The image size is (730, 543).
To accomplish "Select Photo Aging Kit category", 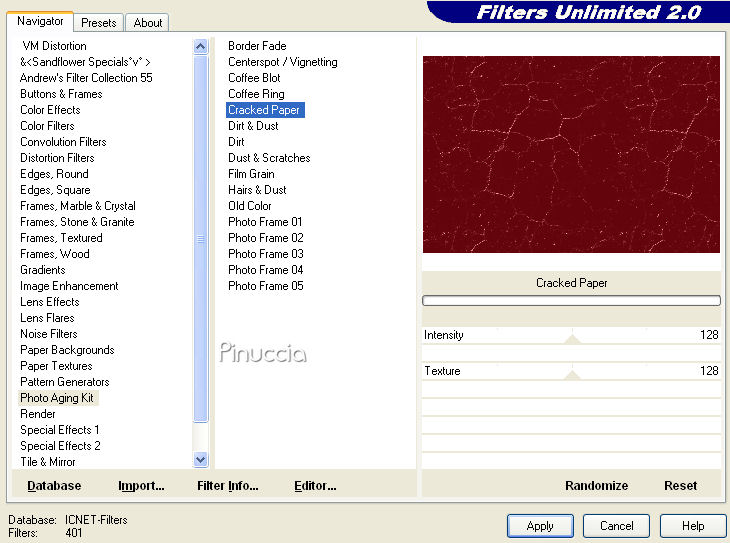I will click(x=57, y=398).
